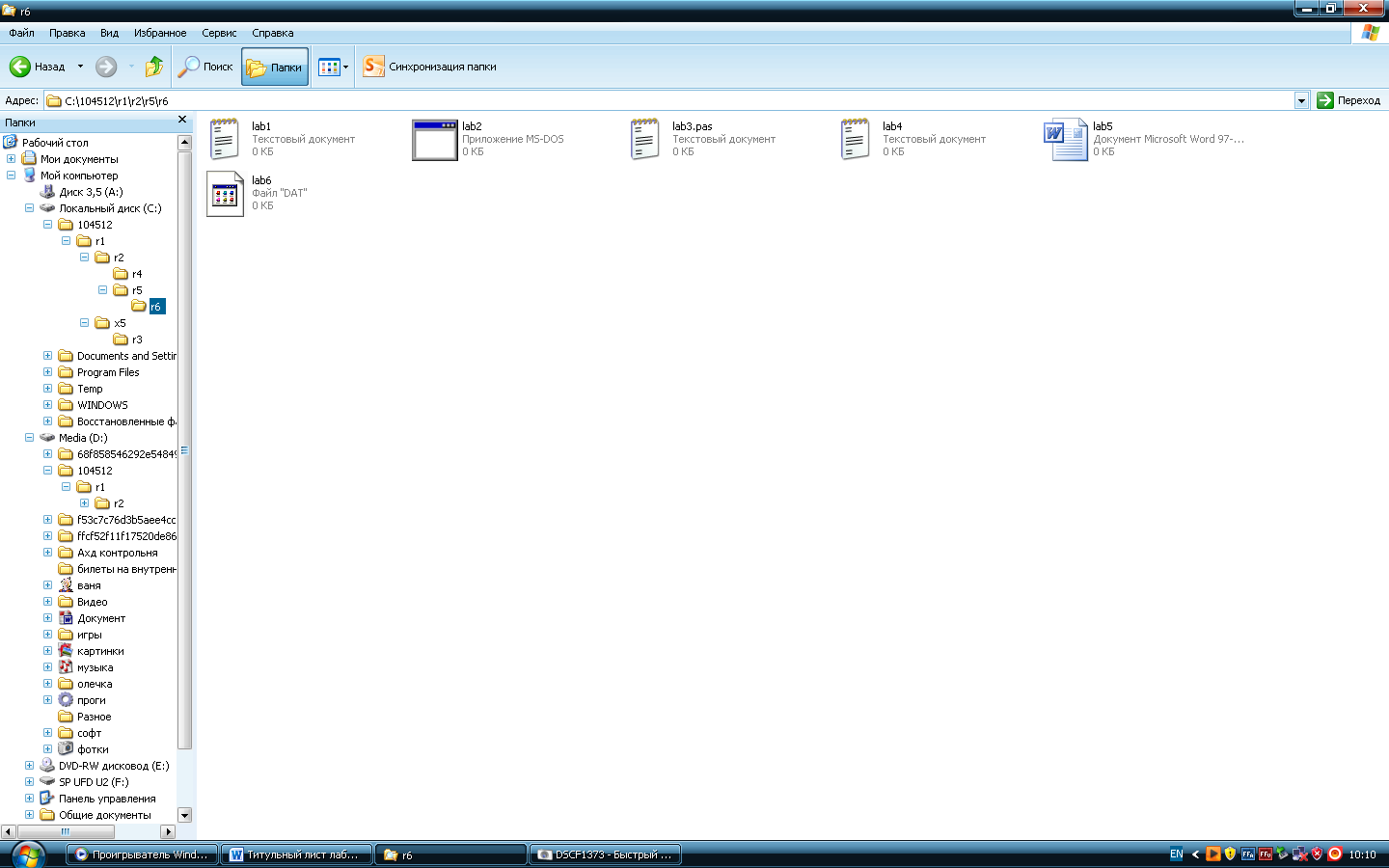Image resolution: width=1389 pixels, height=868 pixels.
Task: Select the проги gear icon
Action: point(66,700)
